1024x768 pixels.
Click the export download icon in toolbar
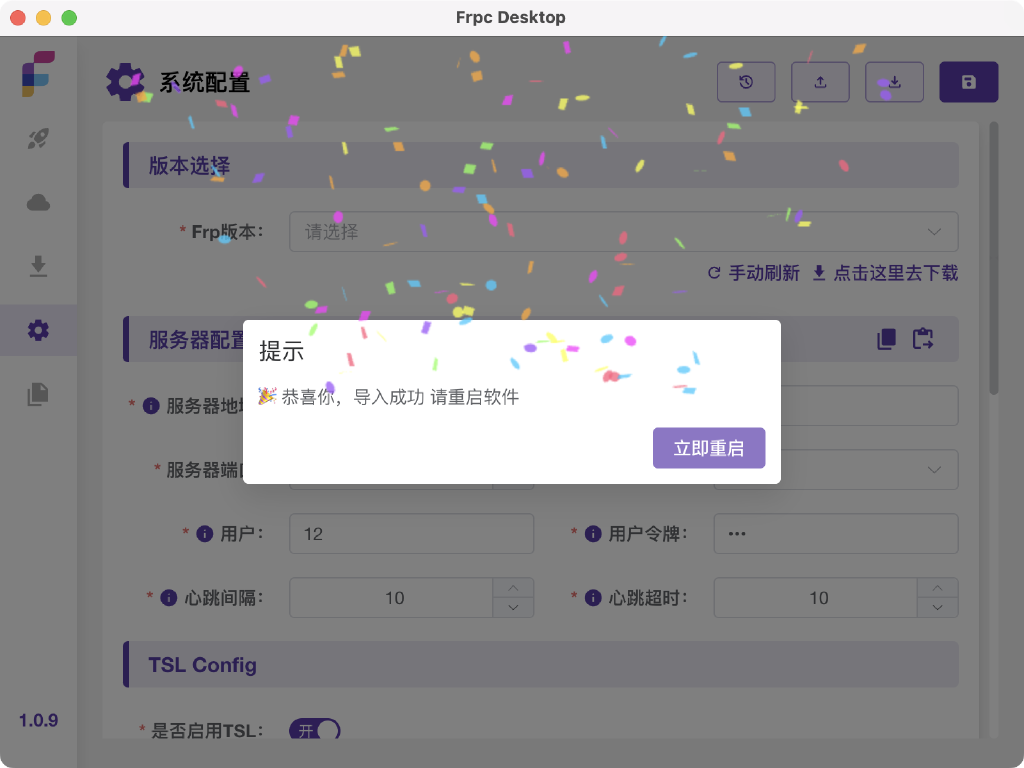[x=894, y=82]
